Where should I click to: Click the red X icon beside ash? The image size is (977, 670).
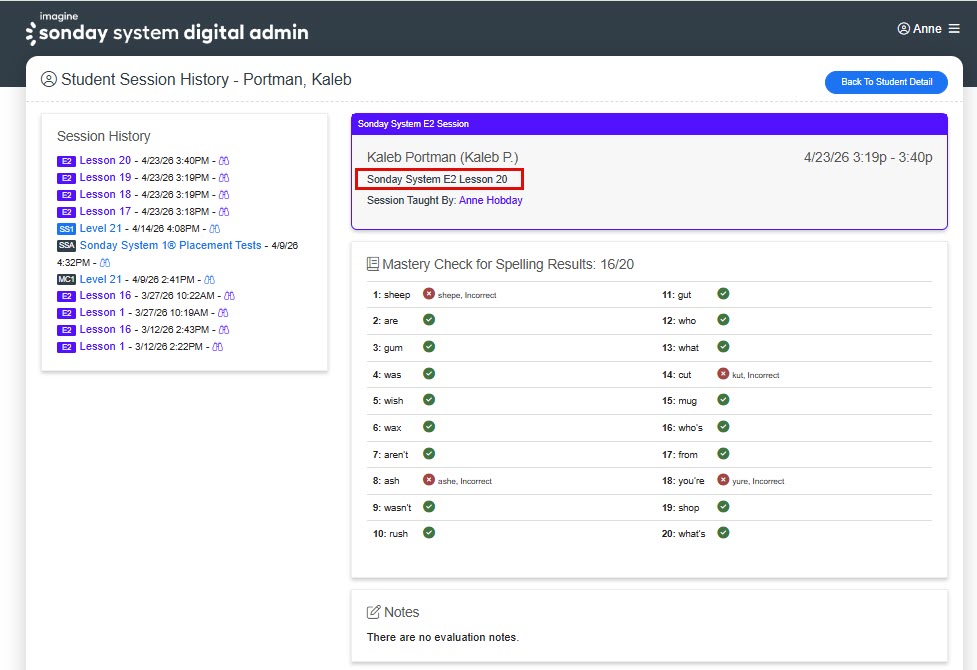pos(429,480)
